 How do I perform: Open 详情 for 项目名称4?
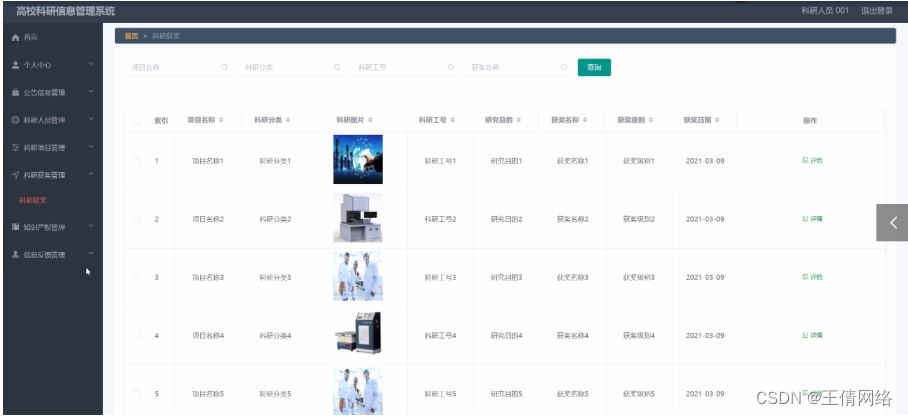coord(812,335)
